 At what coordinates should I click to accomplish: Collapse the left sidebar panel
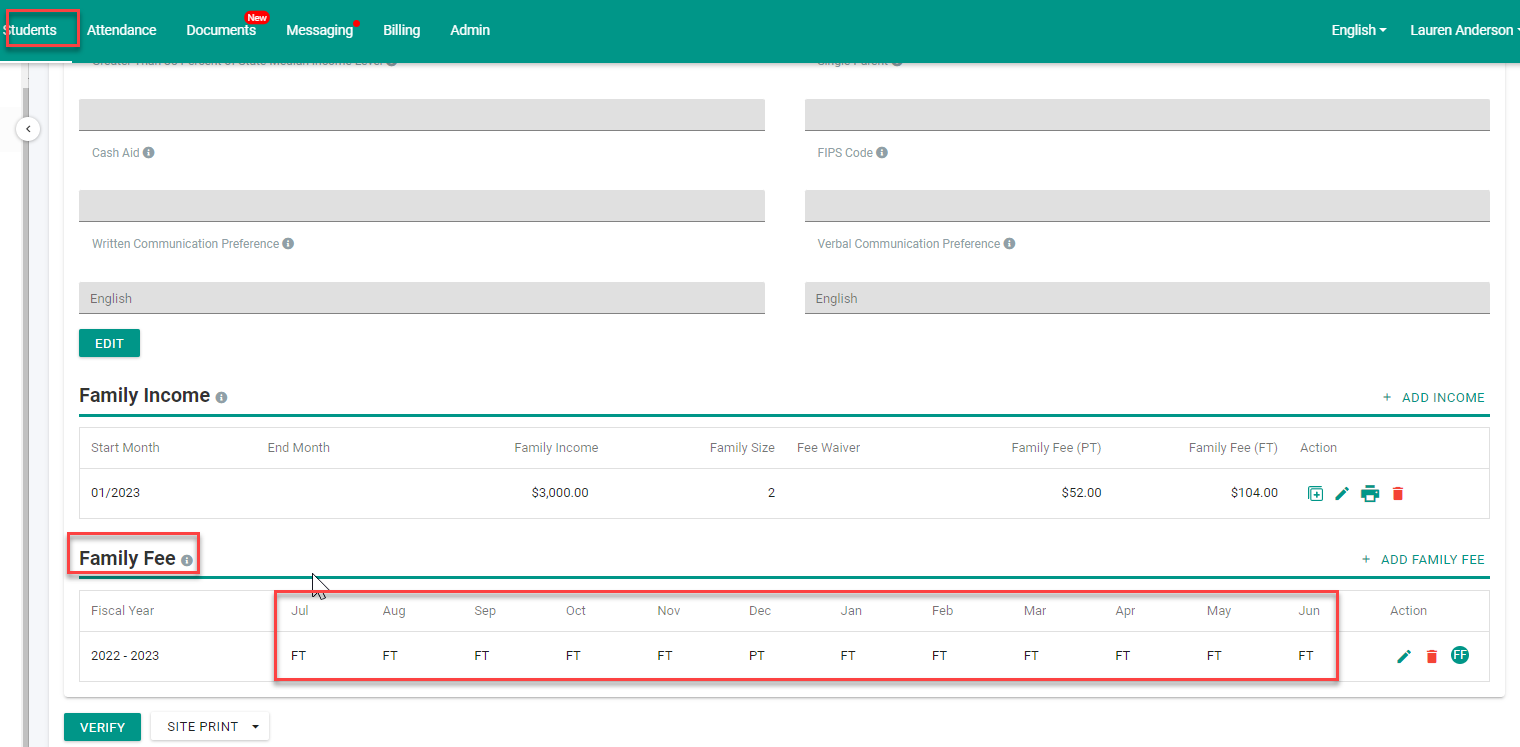[28, 129]
